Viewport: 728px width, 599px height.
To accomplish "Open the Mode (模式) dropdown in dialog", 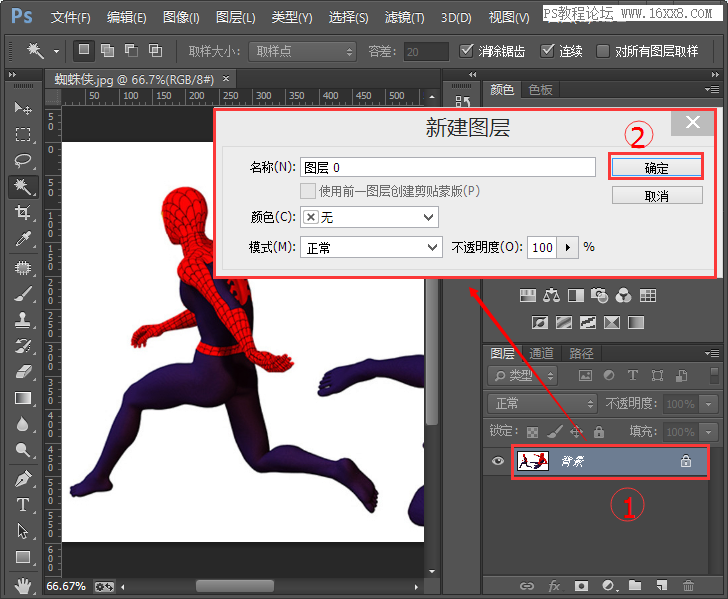I will pos(371,247).
